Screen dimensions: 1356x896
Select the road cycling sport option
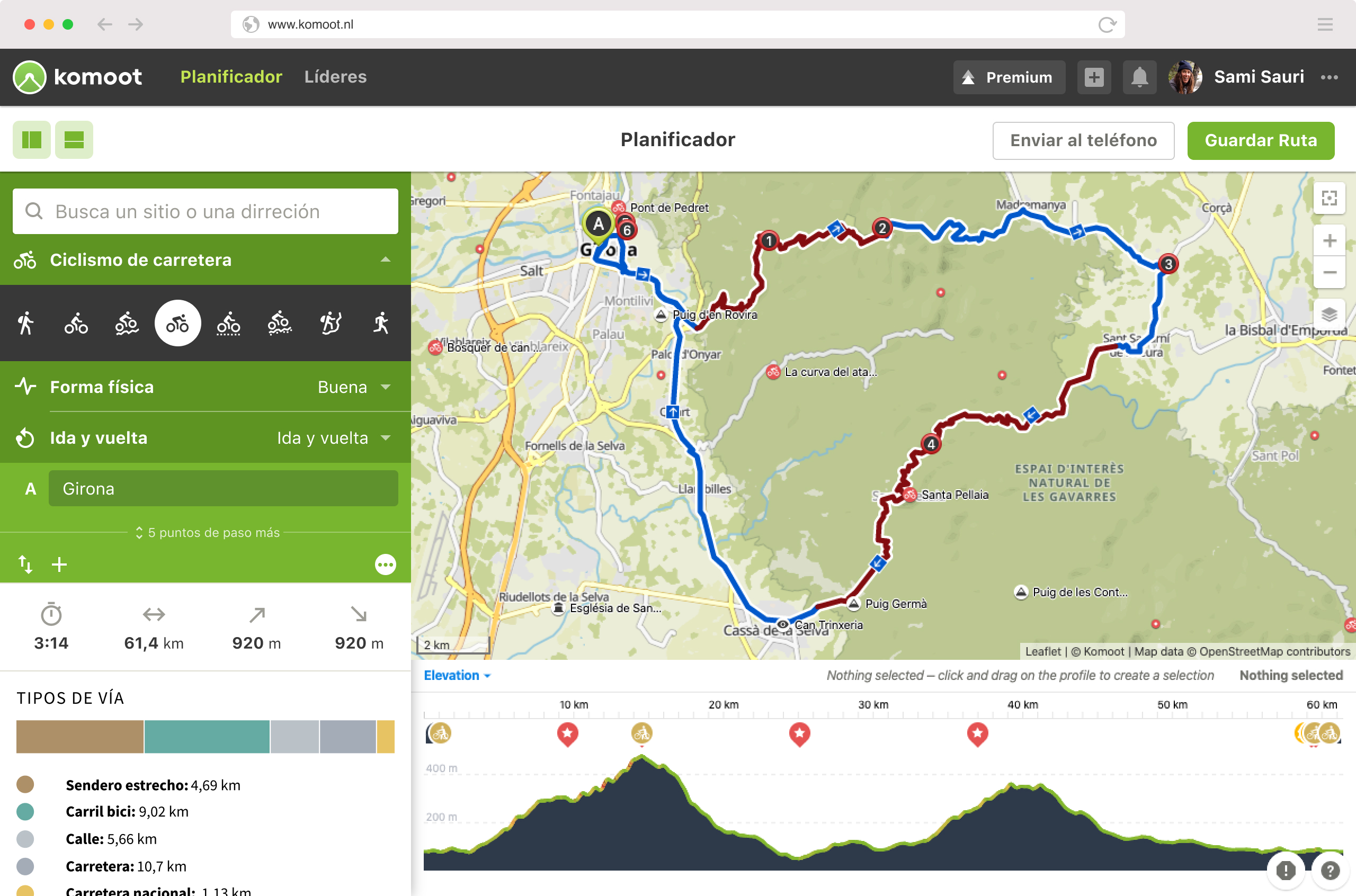click(x=178, y=324)
